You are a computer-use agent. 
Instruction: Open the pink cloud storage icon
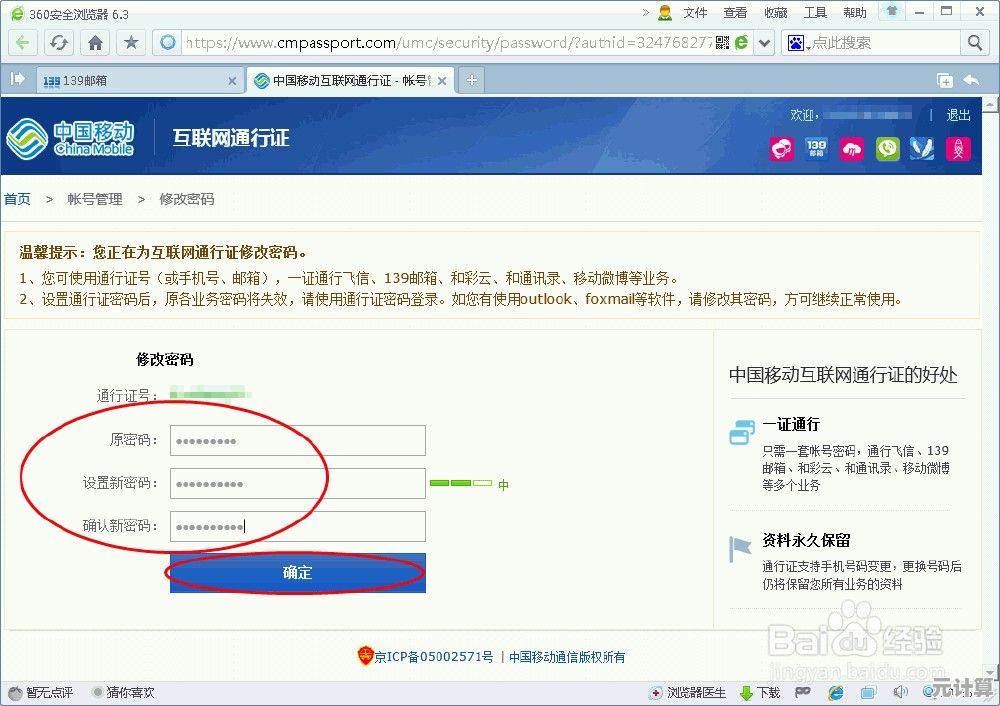tap(852, 149)
